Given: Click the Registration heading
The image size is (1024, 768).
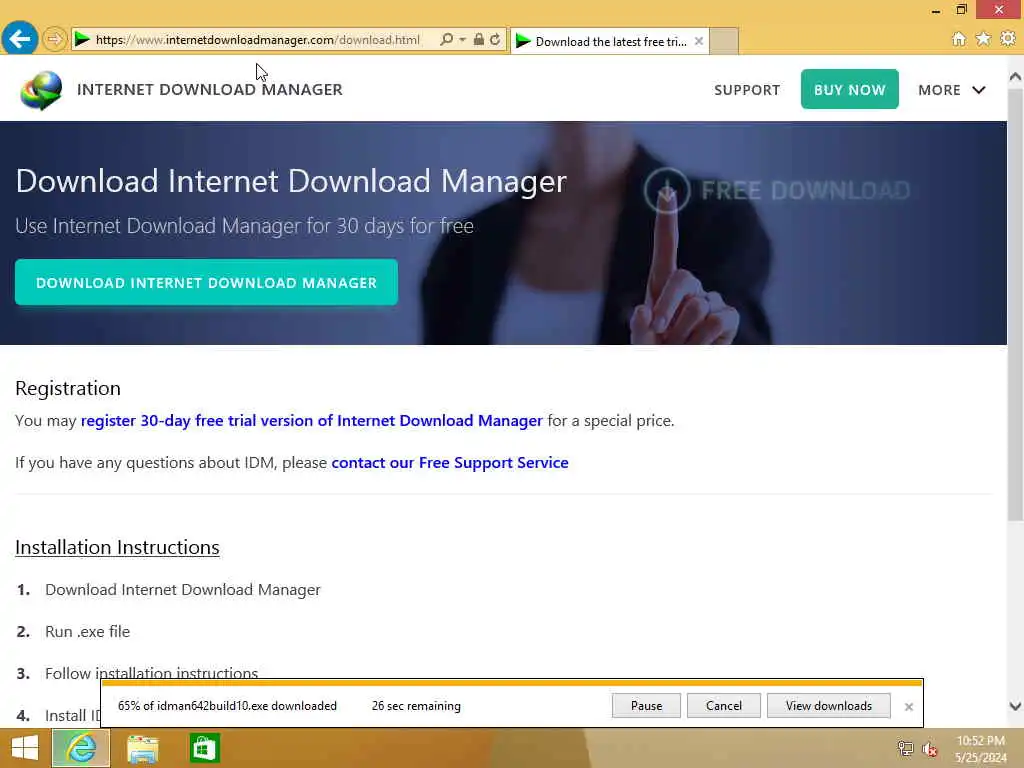Looking at the screenshot, I should (x=68, y=389).
